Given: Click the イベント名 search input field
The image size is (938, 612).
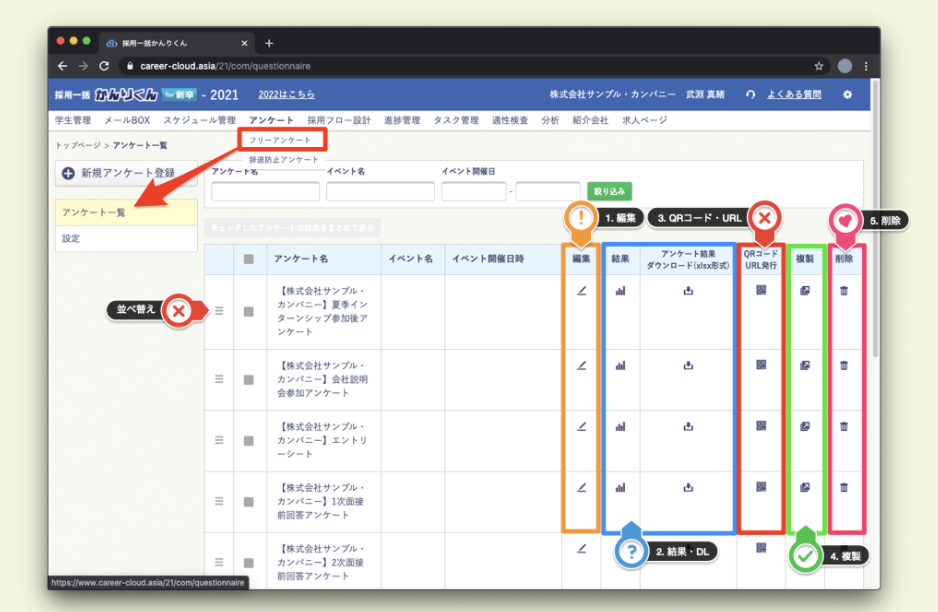Looking at the screenshot, I should pyautogui.click(x=380, y=191).
